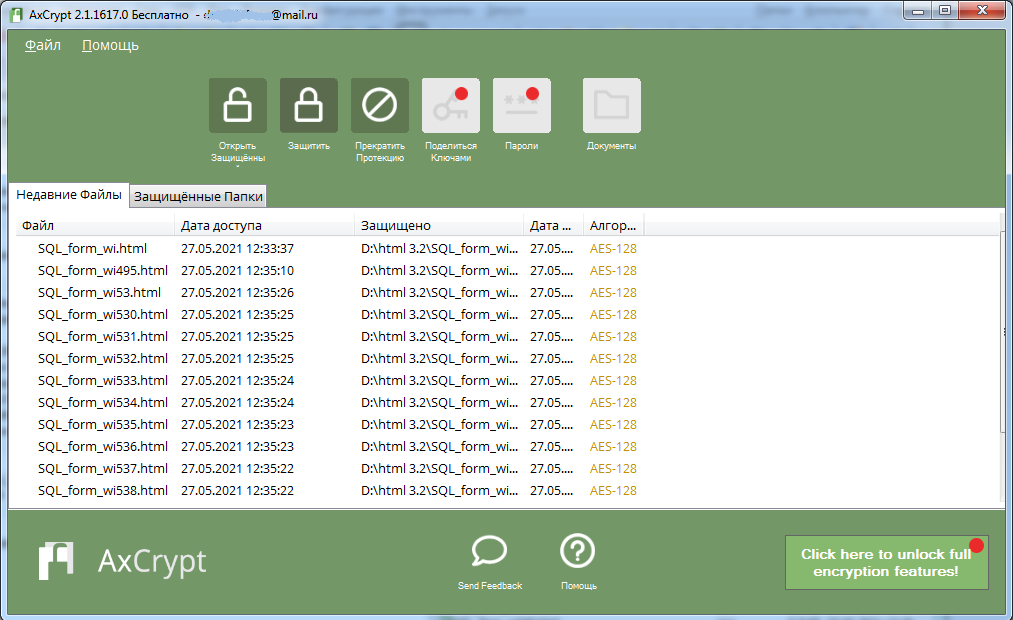
Task: Click the Send Feedback speech bubble icon
Action: (489, 551)
